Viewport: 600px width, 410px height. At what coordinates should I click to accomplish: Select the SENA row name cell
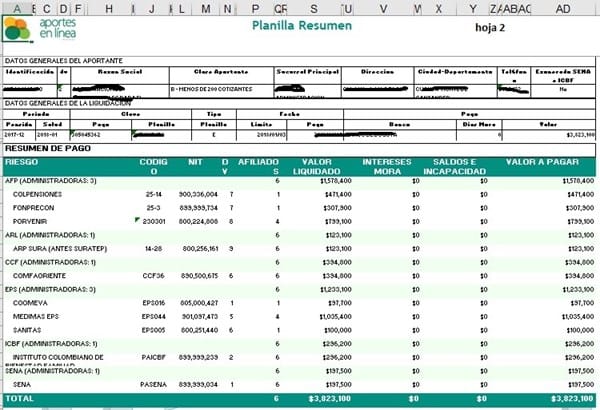(22, 383)
